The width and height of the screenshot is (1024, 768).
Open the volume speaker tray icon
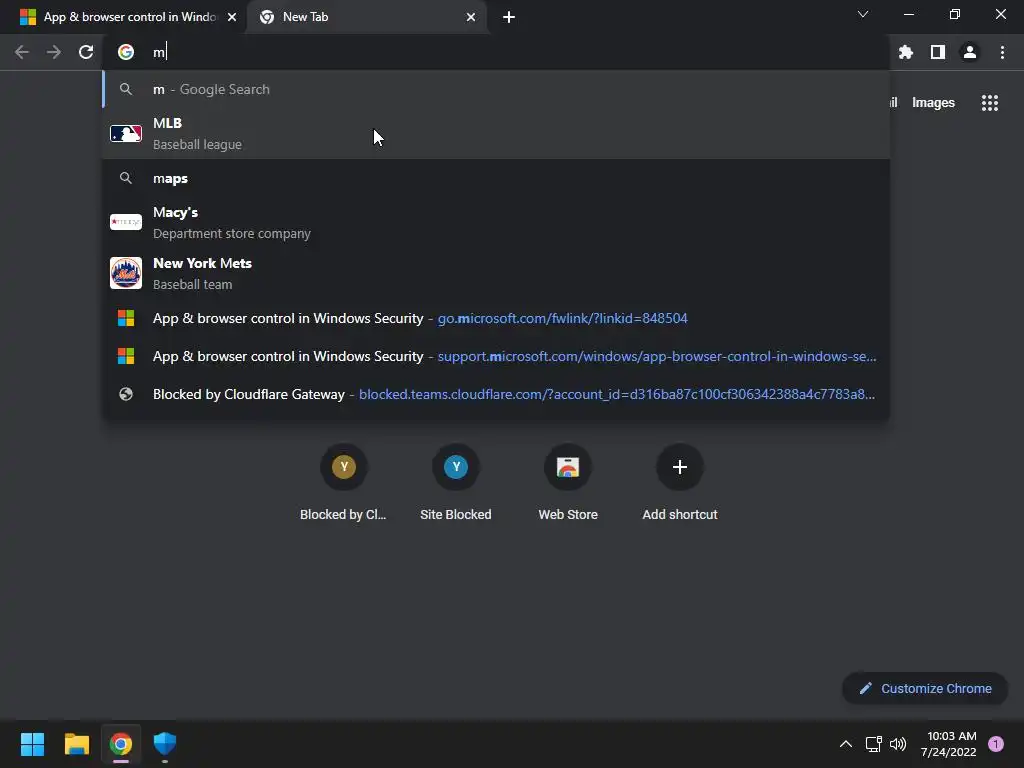coord(898,744)
